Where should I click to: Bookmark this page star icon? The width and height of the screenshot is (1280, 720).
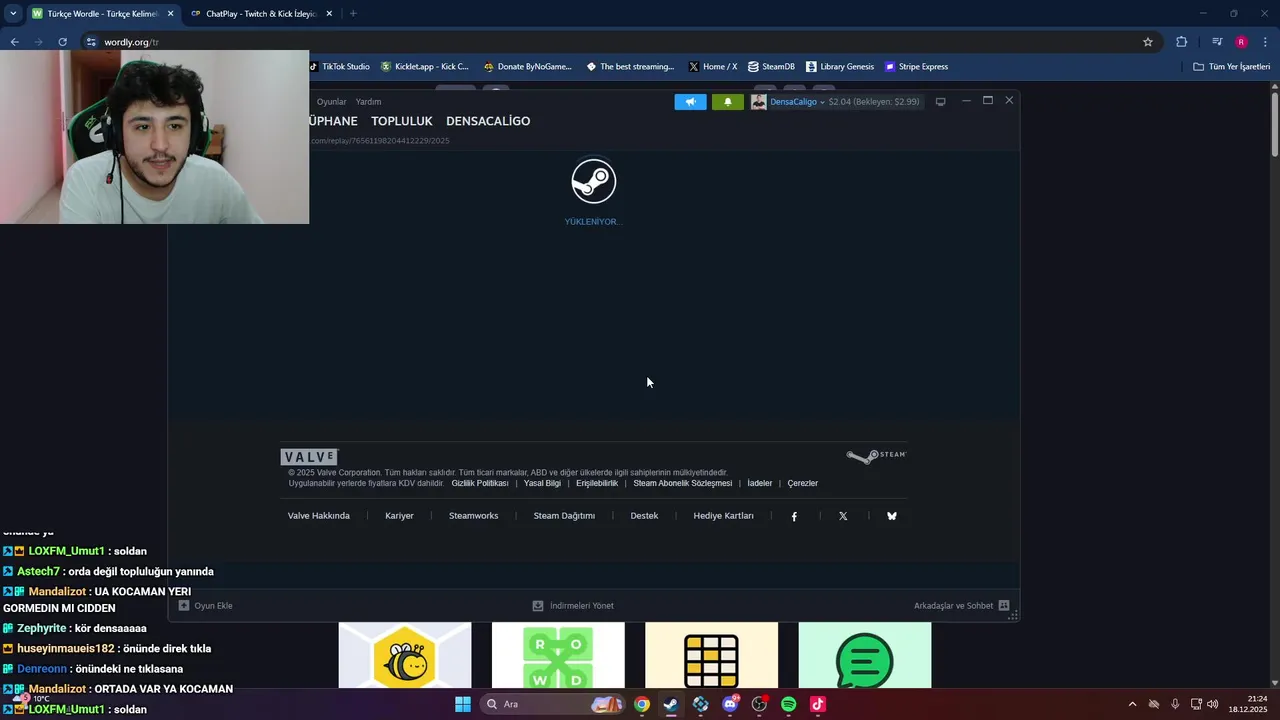click(x=1148, y=42)
